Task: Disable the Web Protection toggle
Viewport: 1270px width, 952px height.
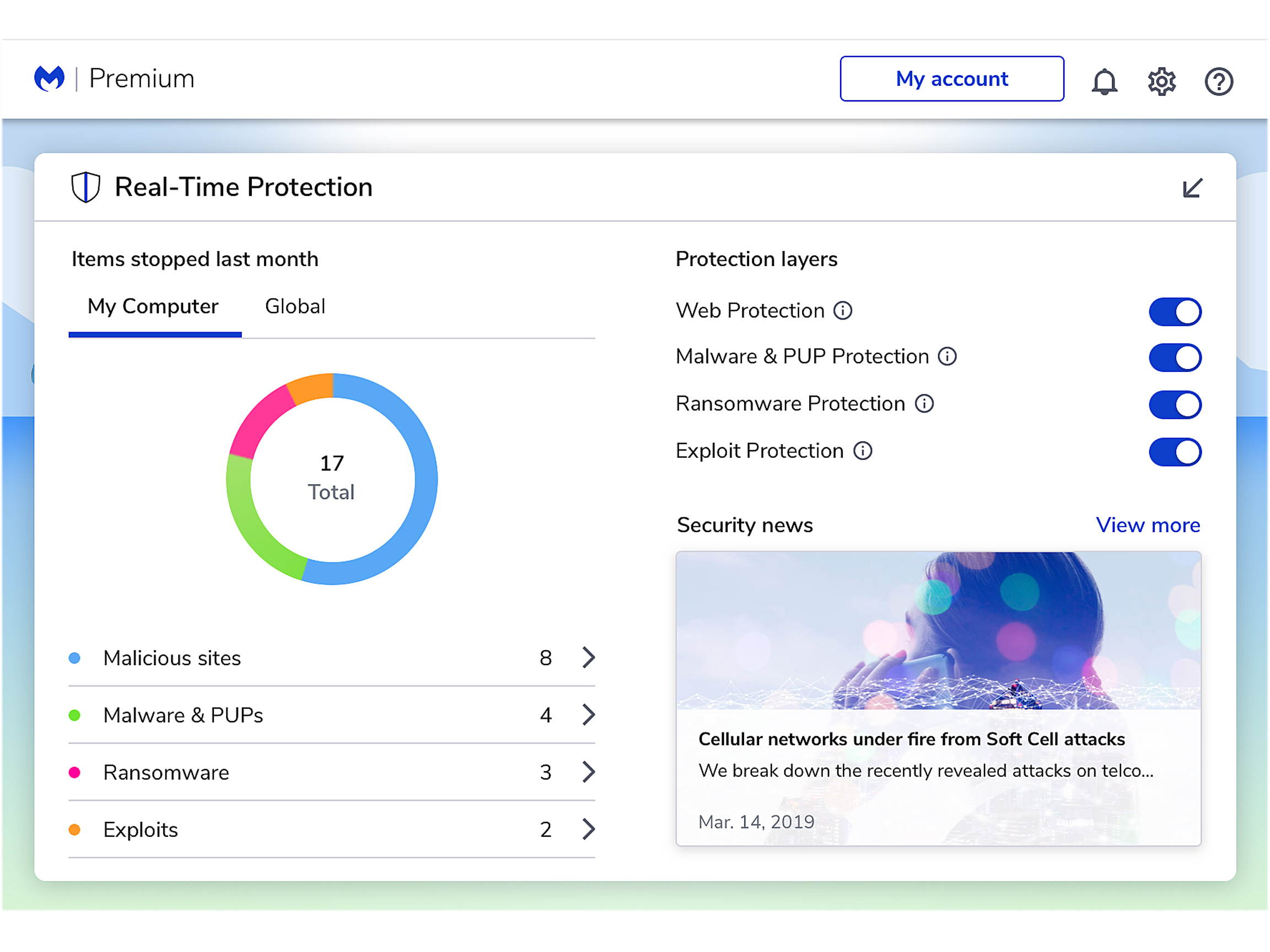Action: [x=1175, y=311]
